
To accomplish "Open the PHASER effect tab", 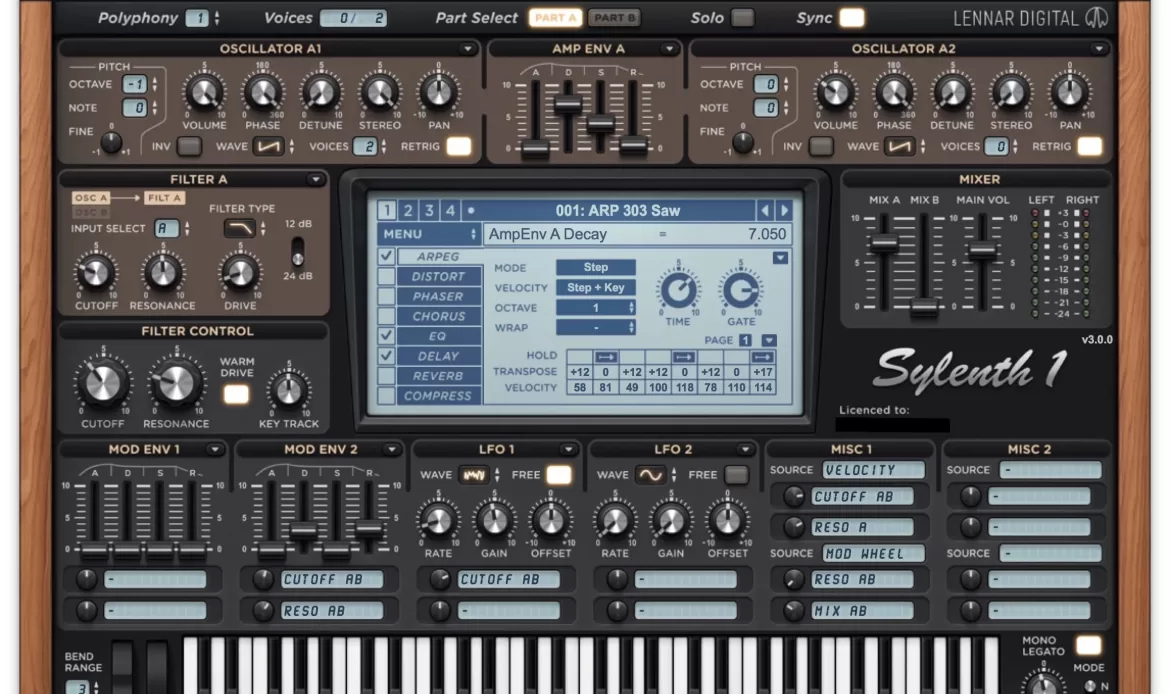I will [x=439, y=296].
